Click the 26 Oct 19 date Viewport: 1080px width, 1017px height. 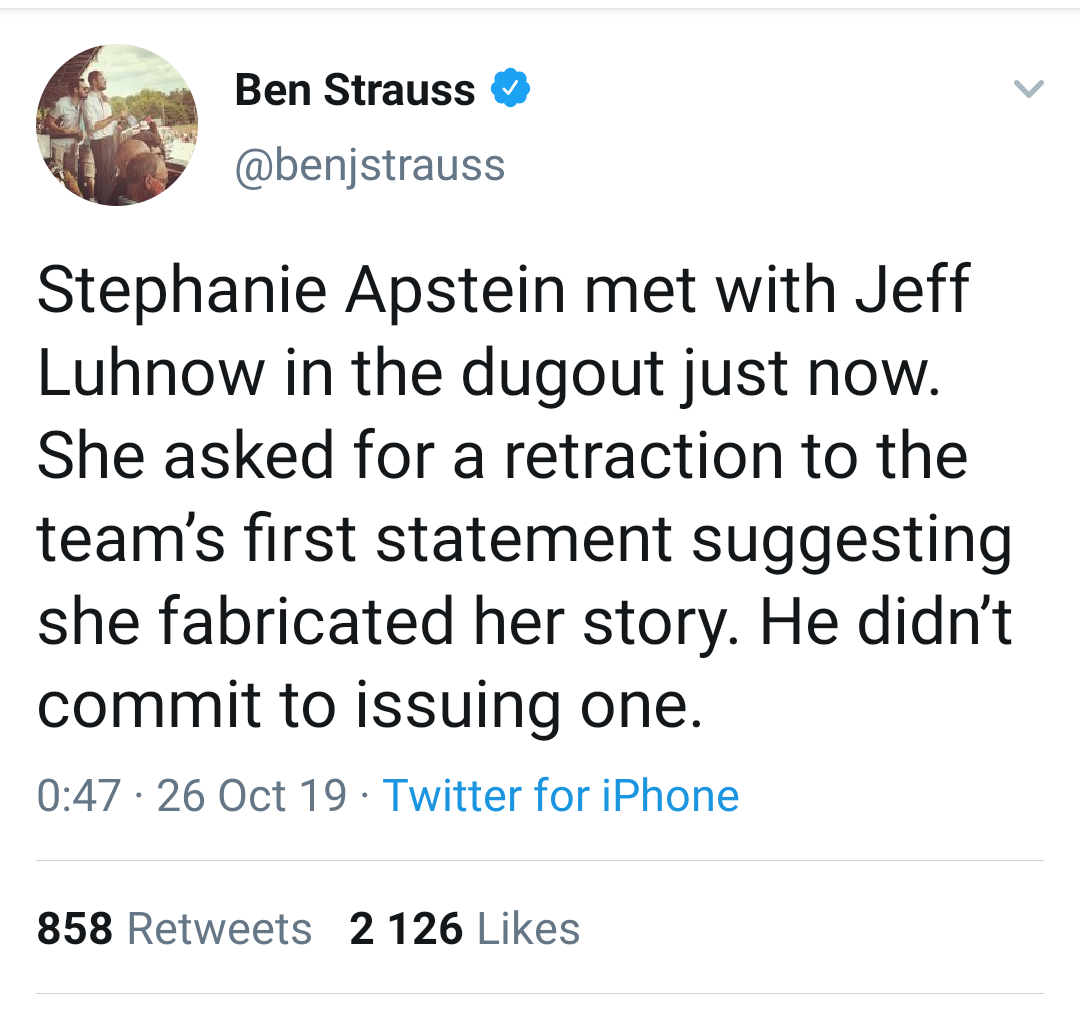[251, 796]
